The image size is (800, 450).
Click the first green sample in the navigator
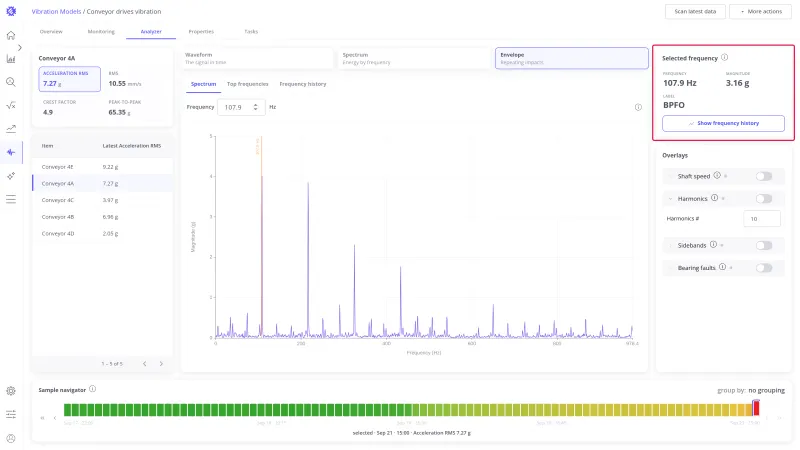[67, 409]
